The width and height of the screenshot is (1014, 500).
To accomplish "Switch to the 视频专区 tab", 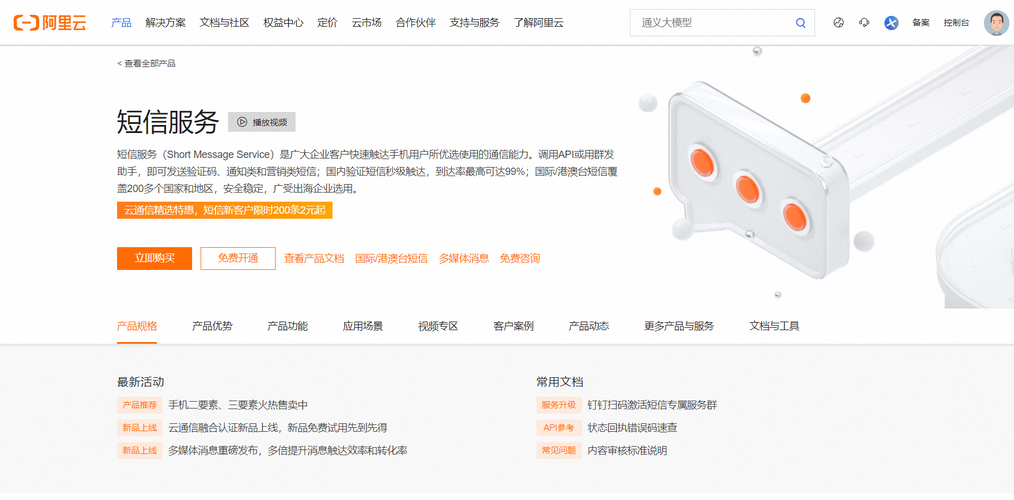I will (x=438, y=326).
